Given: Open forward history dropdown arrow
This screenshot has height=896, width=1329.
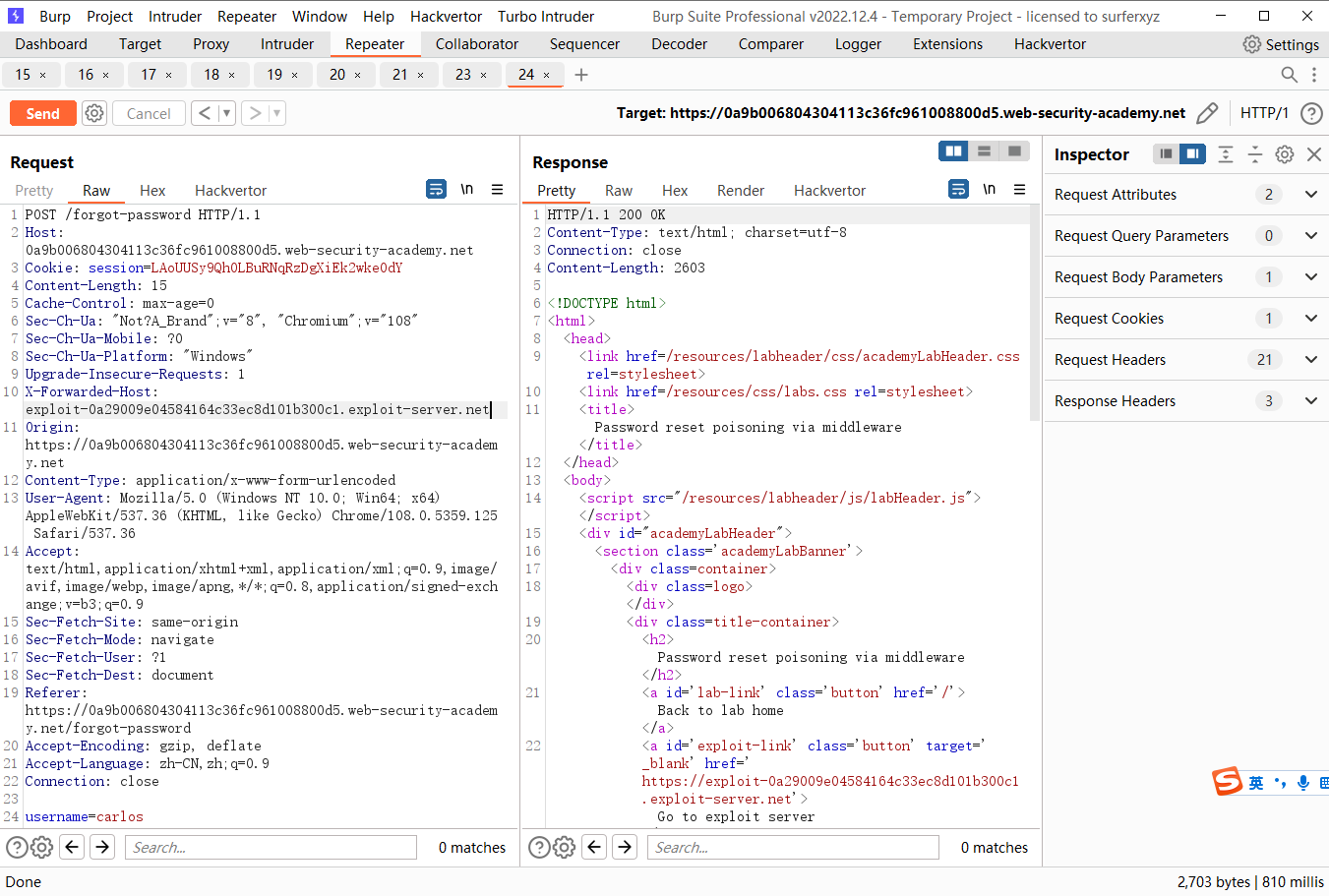Looking at the screenshot, I should click(x=276, y=113).
